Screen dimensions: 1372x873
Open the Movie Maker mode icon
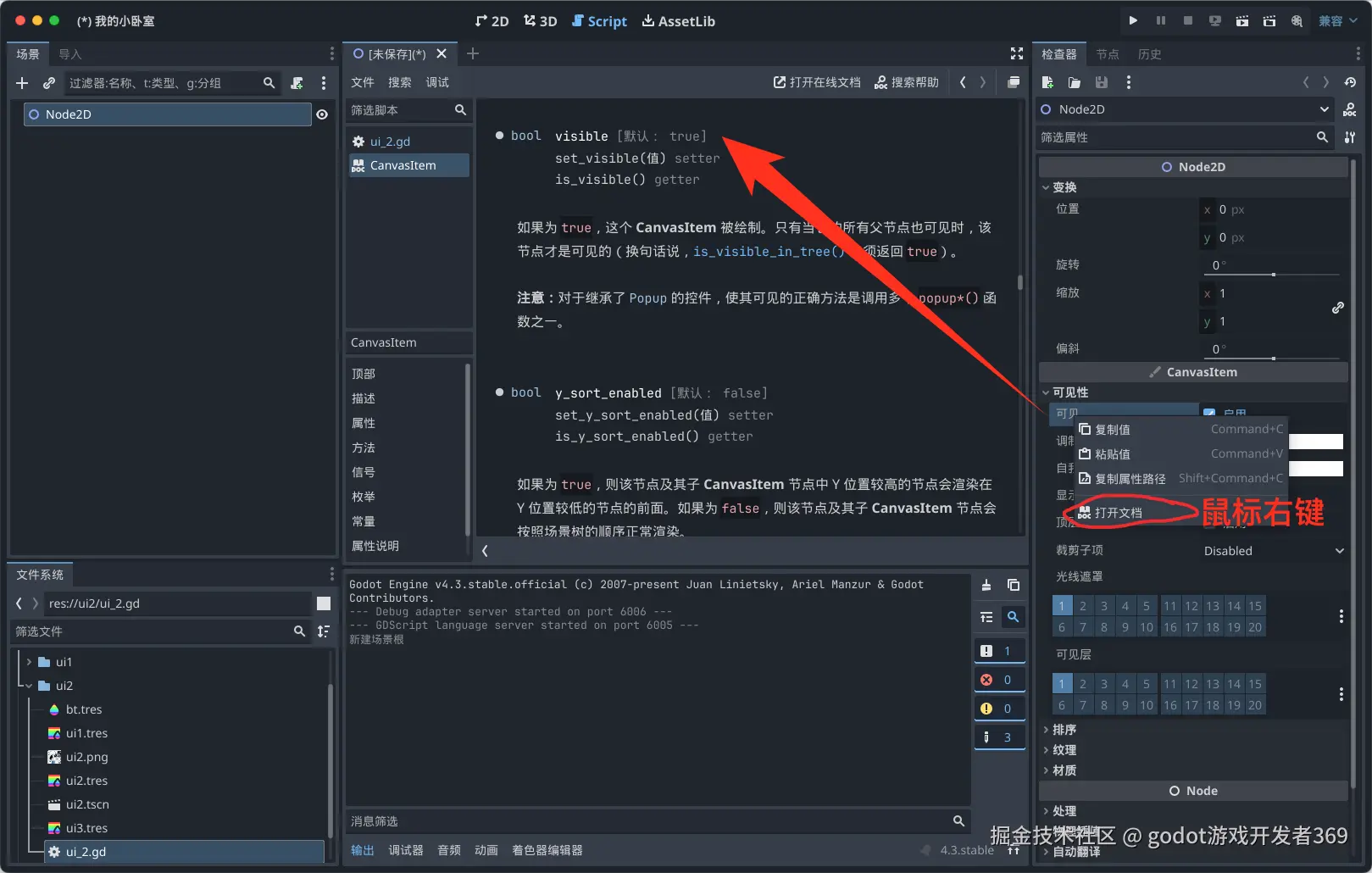1297,20
